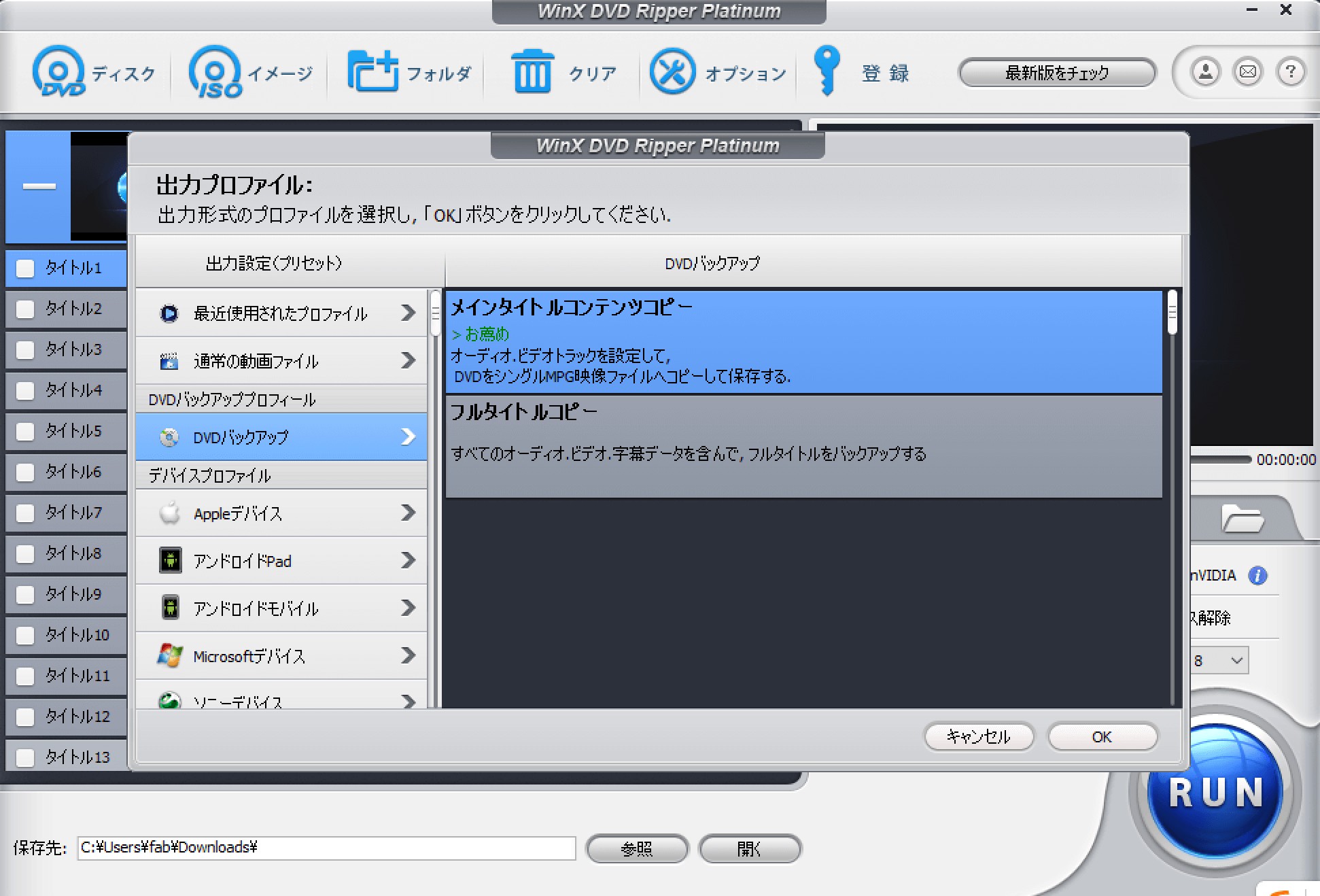Click the general video file icon
The image size is (1320, 896).
(169, 361)
